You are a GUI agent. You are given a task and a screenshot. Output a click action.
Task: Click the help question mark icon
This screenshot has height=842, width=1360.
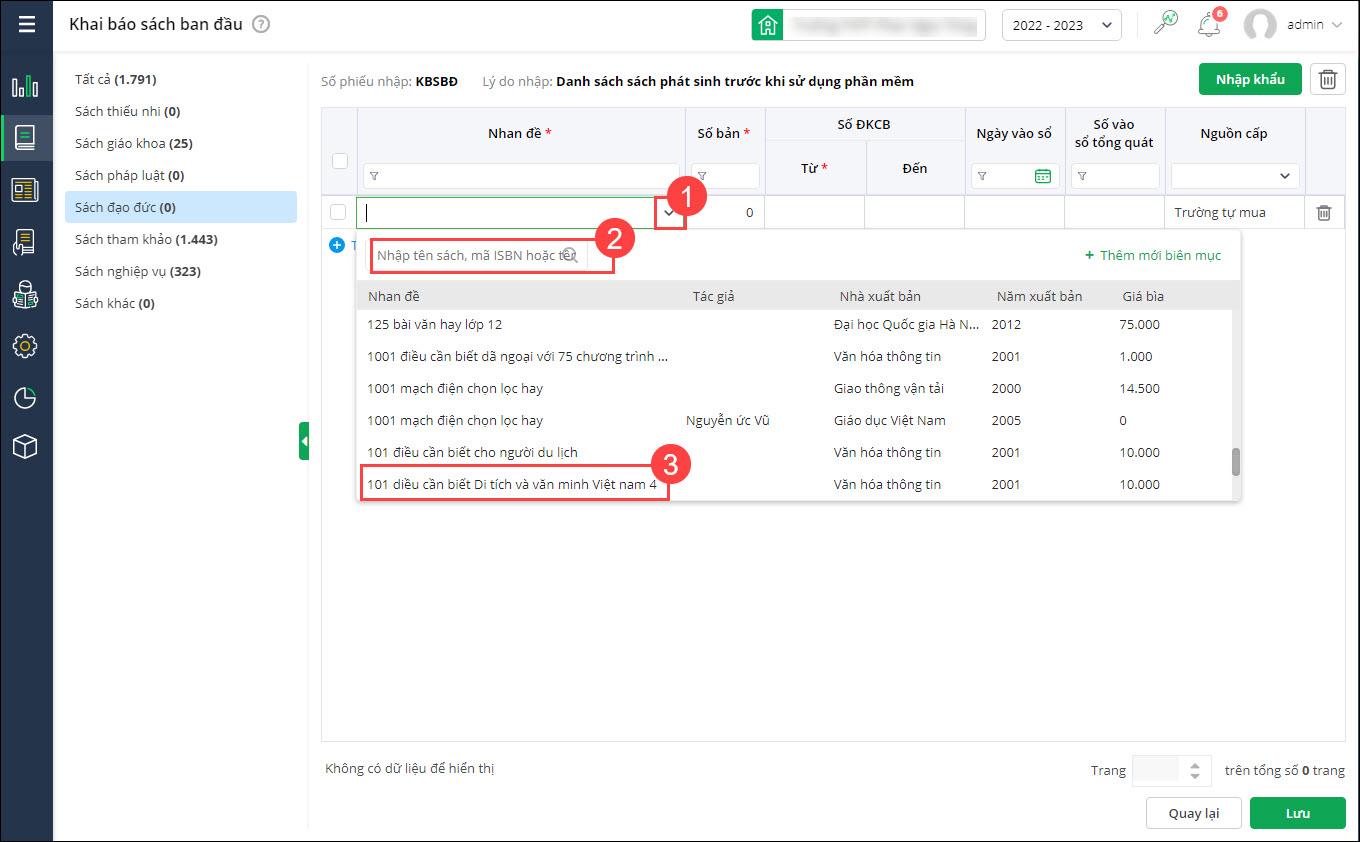[261, 24]
